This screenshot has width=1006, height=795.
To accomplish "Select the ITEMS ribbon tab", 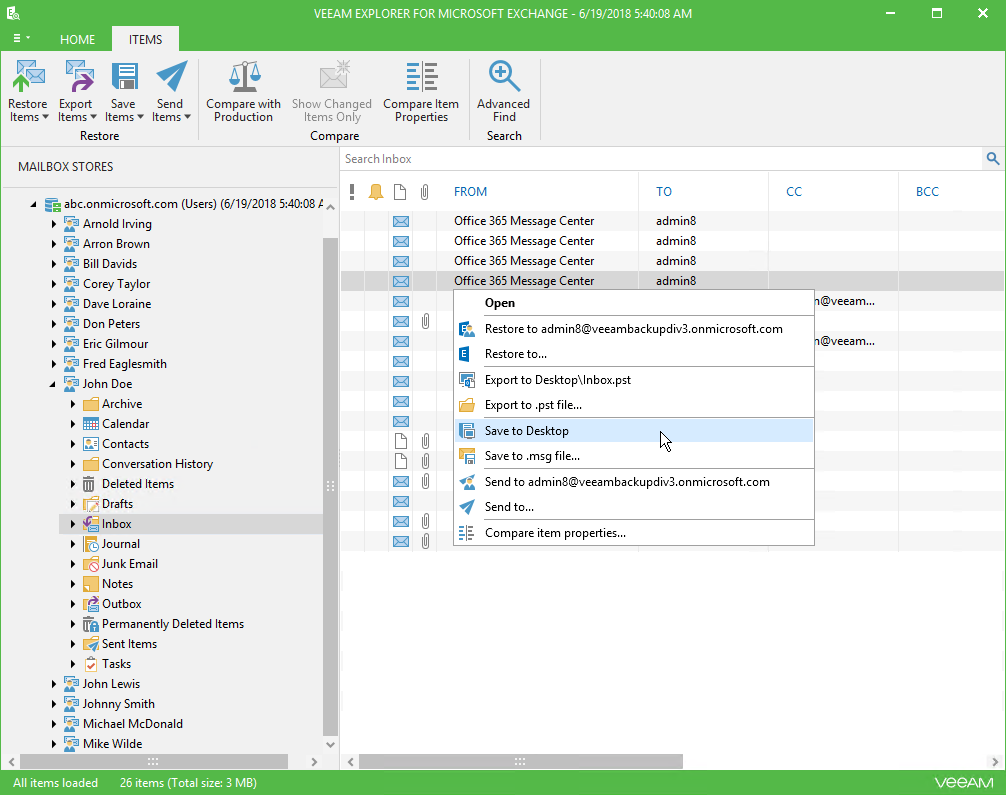I will [x=146, y=39].
